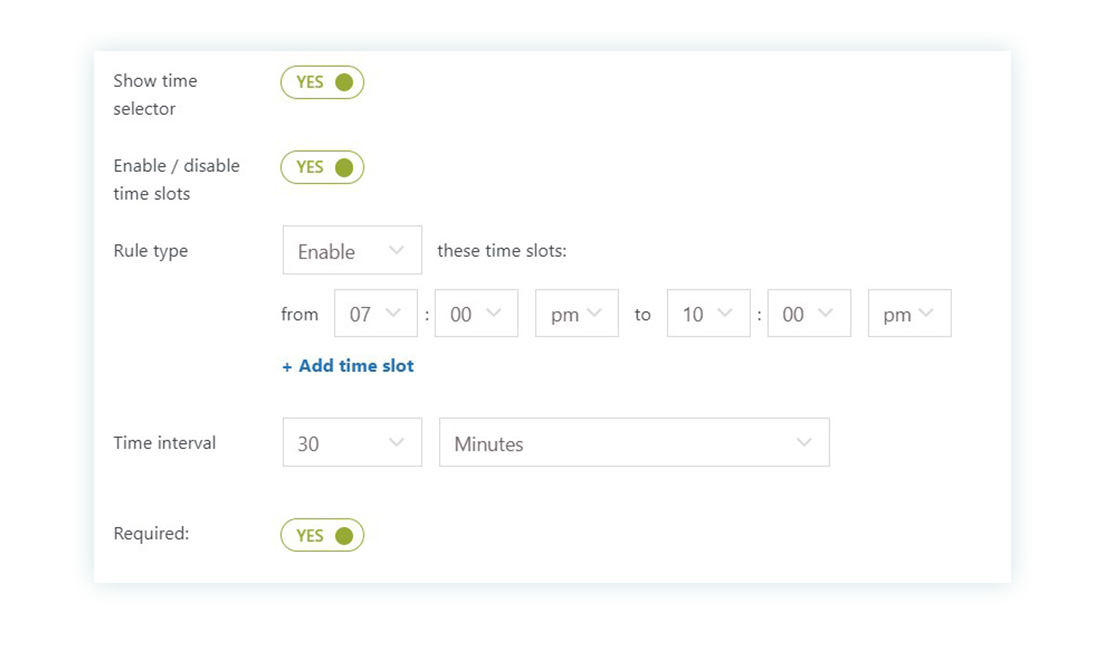This screenshot has width=1106, height=646.
Task: Click the chevron next to from hour 07
Action: tap(394, 314)
